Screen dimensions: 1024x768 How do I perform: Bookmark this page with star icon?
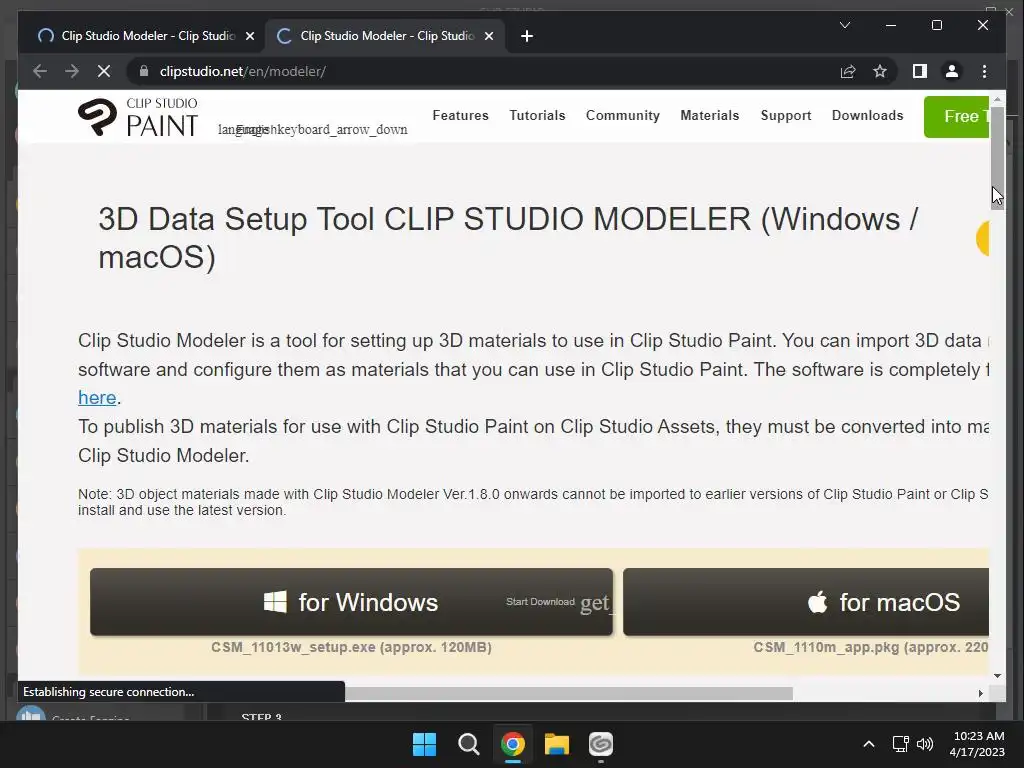(880, 71)
